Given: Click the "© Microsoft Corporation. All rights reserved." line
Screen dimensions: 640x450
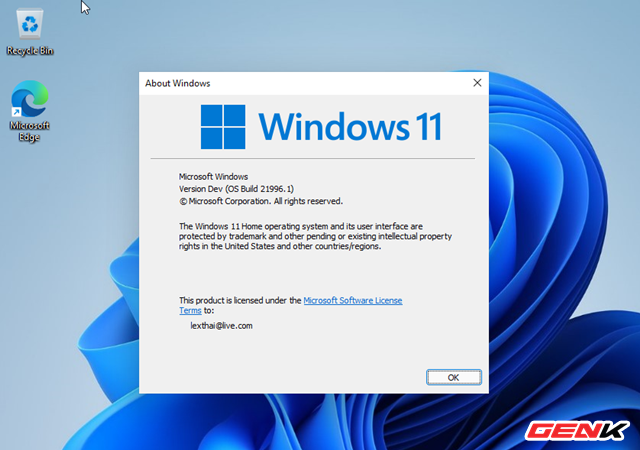Looking at the screenshot, I should (x=261, y=201).
